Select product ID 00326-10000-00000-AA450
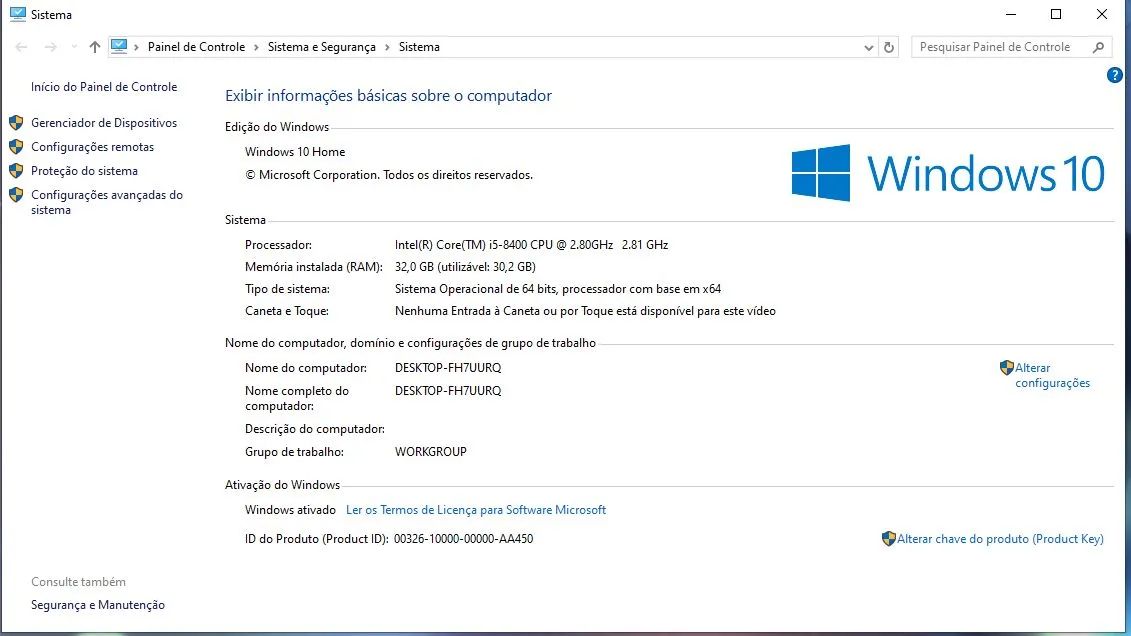The image size is (1131, 636). (464, 539)
